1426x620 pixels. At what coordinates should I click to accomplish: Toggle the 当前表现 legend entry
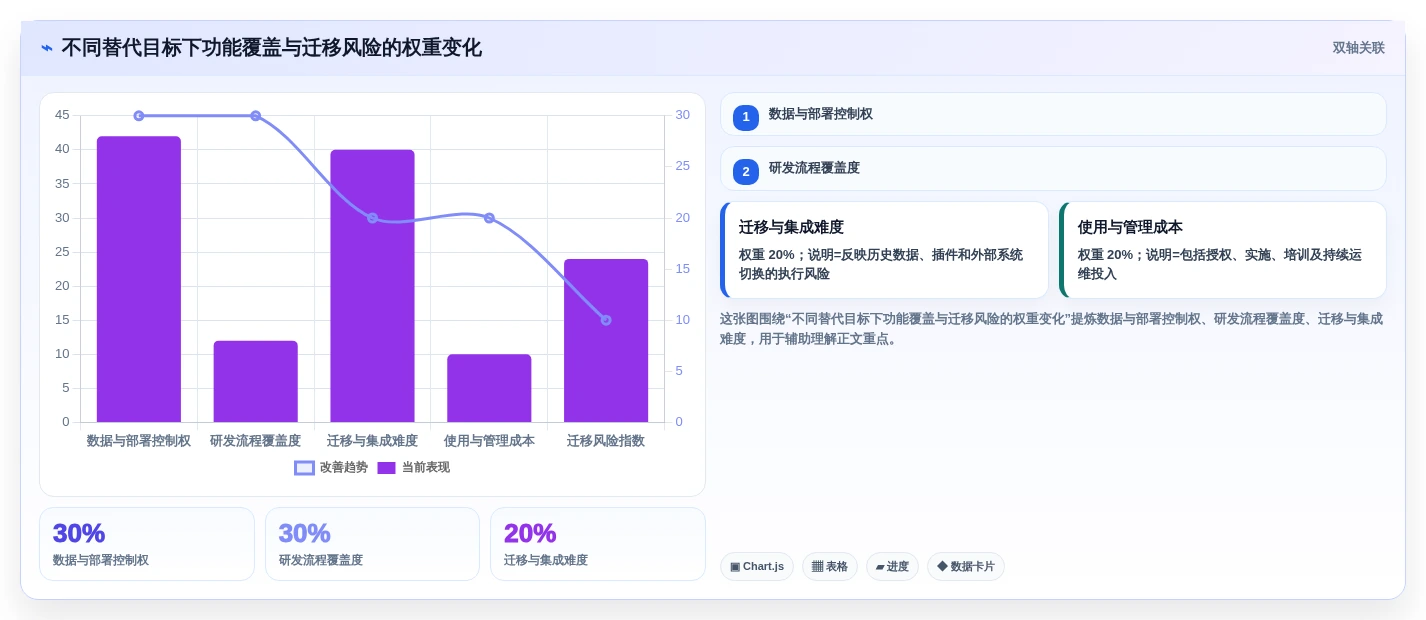pos(413,467)
